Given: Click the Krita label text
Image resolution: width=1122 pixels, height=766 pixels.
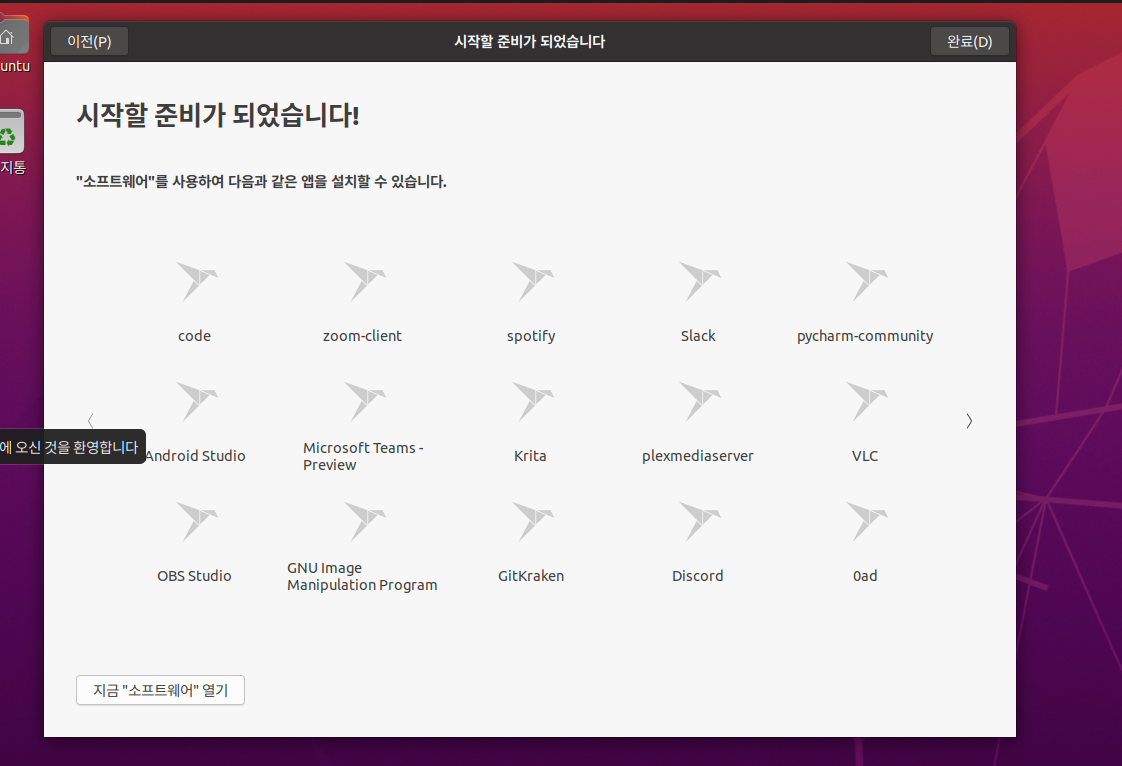Looking at the screenshot, I should [x=530, y=456].
